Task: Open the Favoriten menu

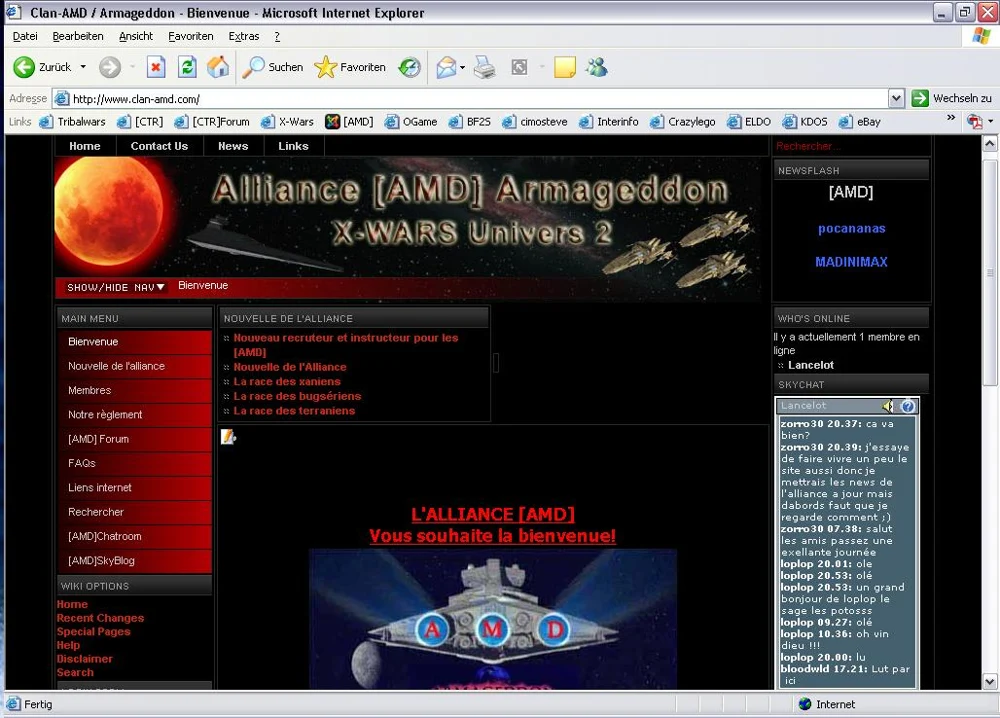Action: (191, 36)
